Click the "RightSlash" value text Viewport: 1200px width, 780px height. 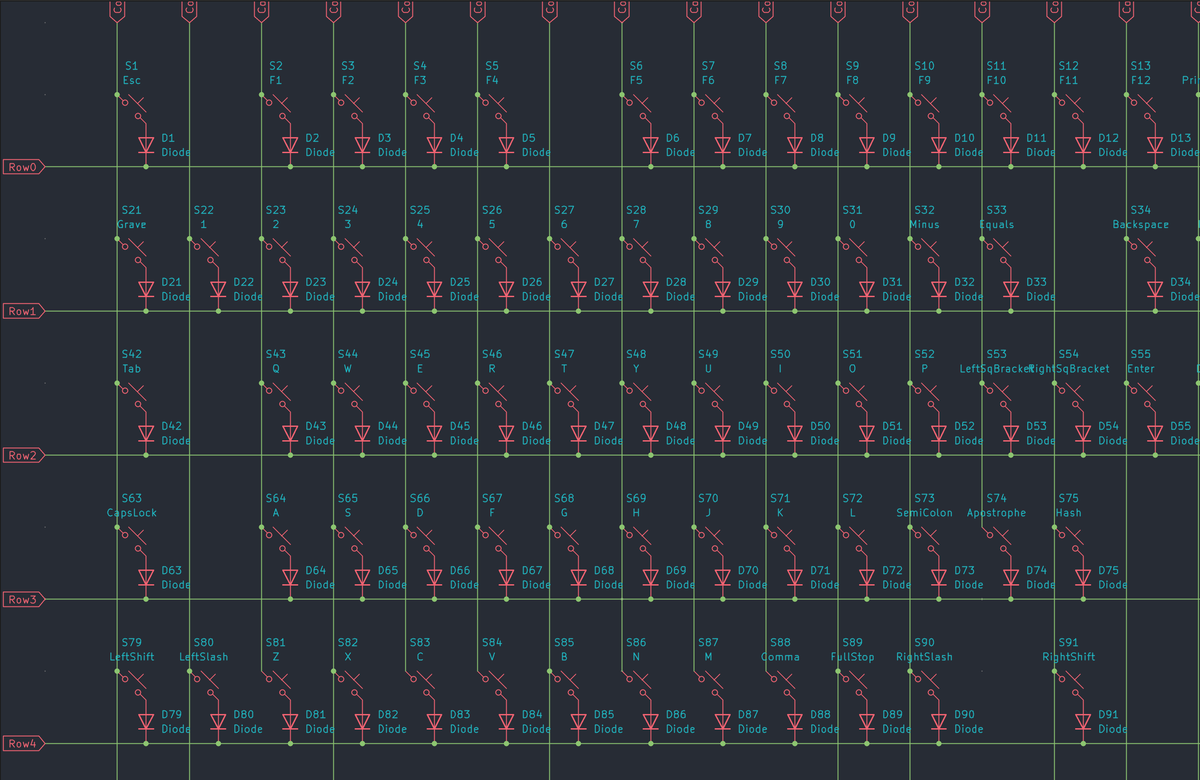pyautogui.click(x=924, y=656)
